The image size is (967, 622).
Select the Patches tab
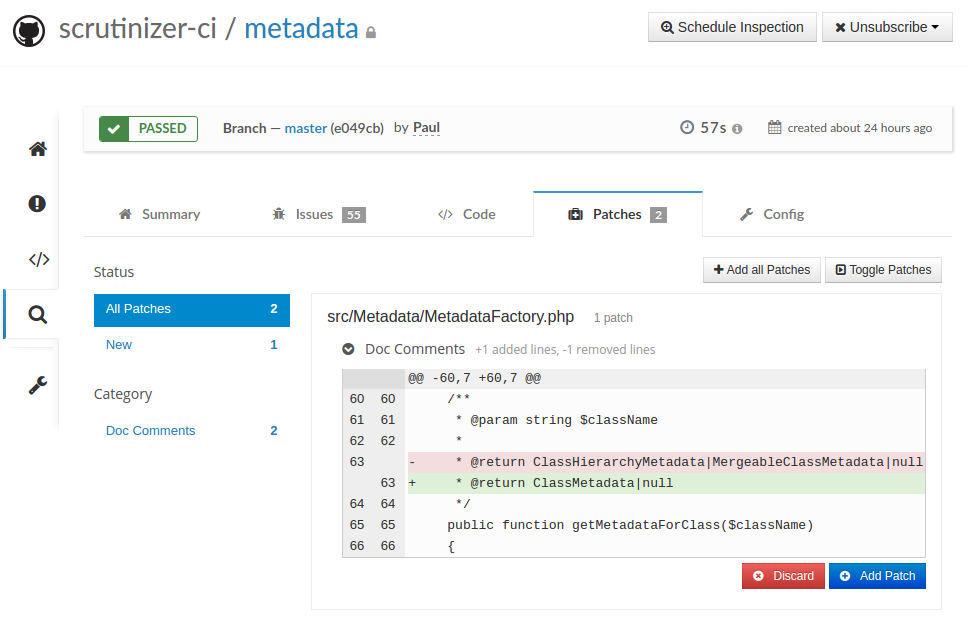coord(617,215)
